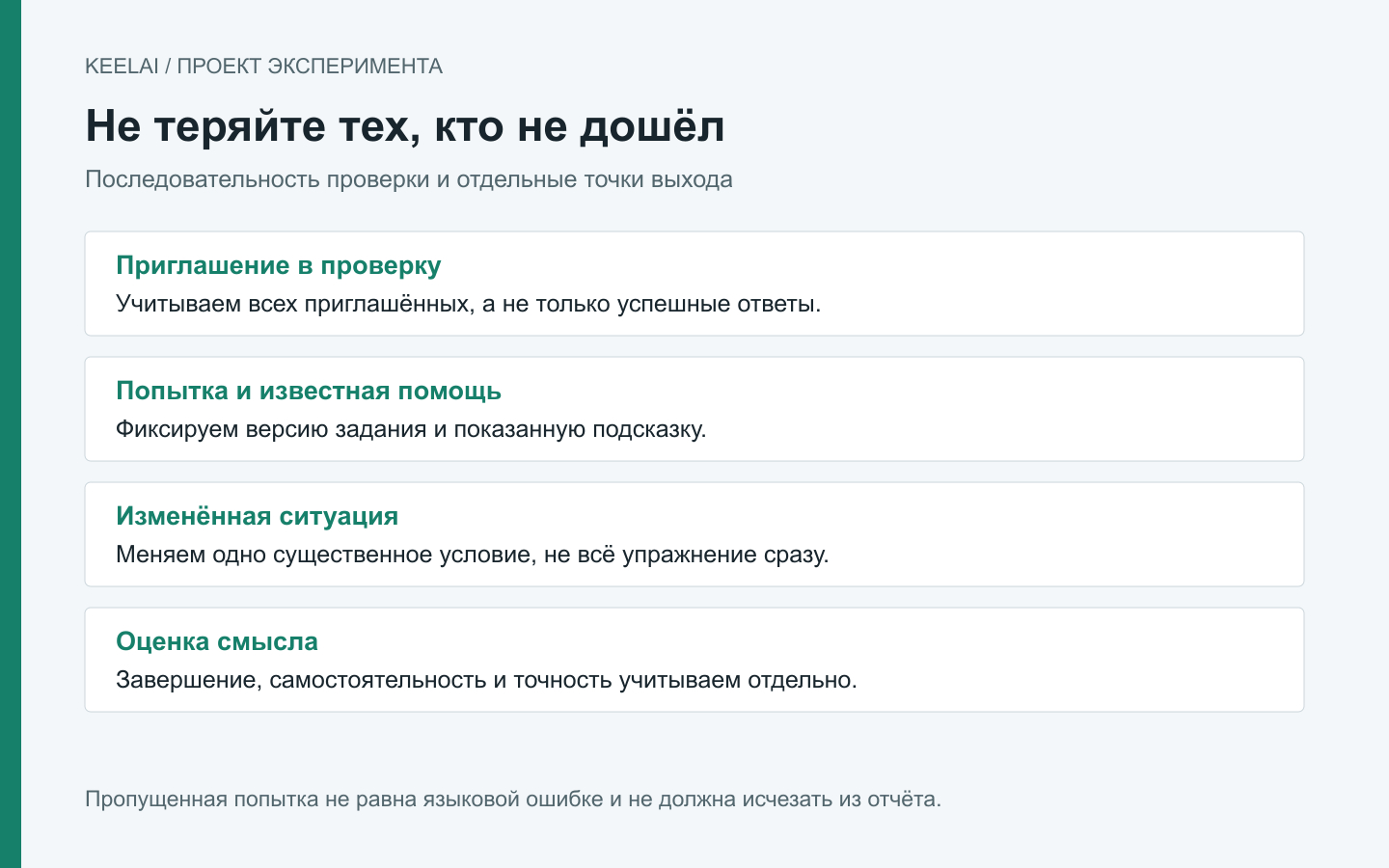The image size is (1389, 868).
Task: Click the line "Учитываем всех приглашённых, а не только успешные ответы."
Action: click(x=469, y=304)
